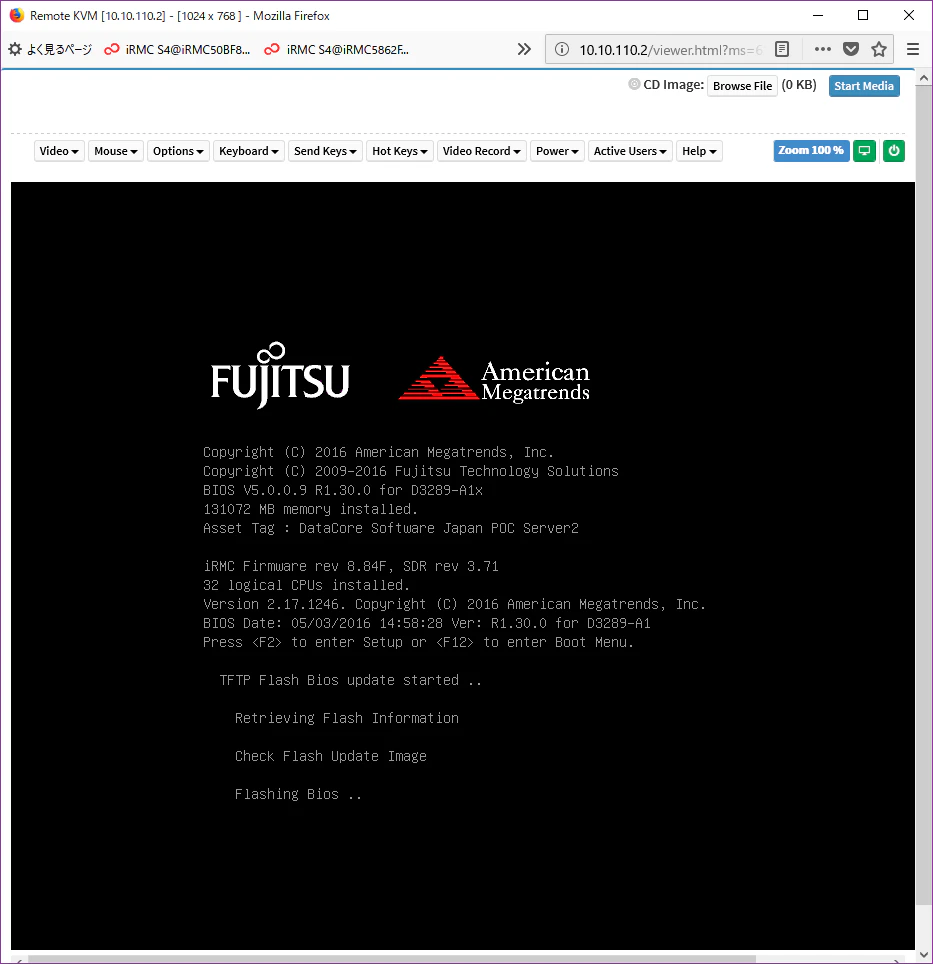Click the remote KVM console screen
Viewport: 933px width, 964px height.
[x=463, y=566]
